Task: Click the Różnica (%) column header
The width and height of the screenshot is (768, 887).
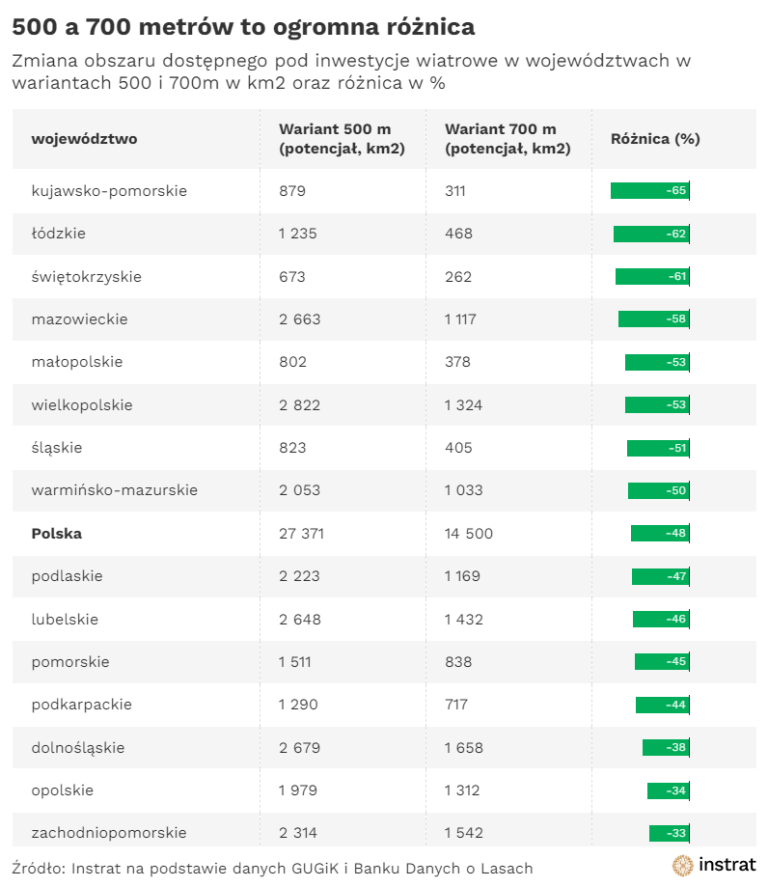Action: (x=655, y=139)
